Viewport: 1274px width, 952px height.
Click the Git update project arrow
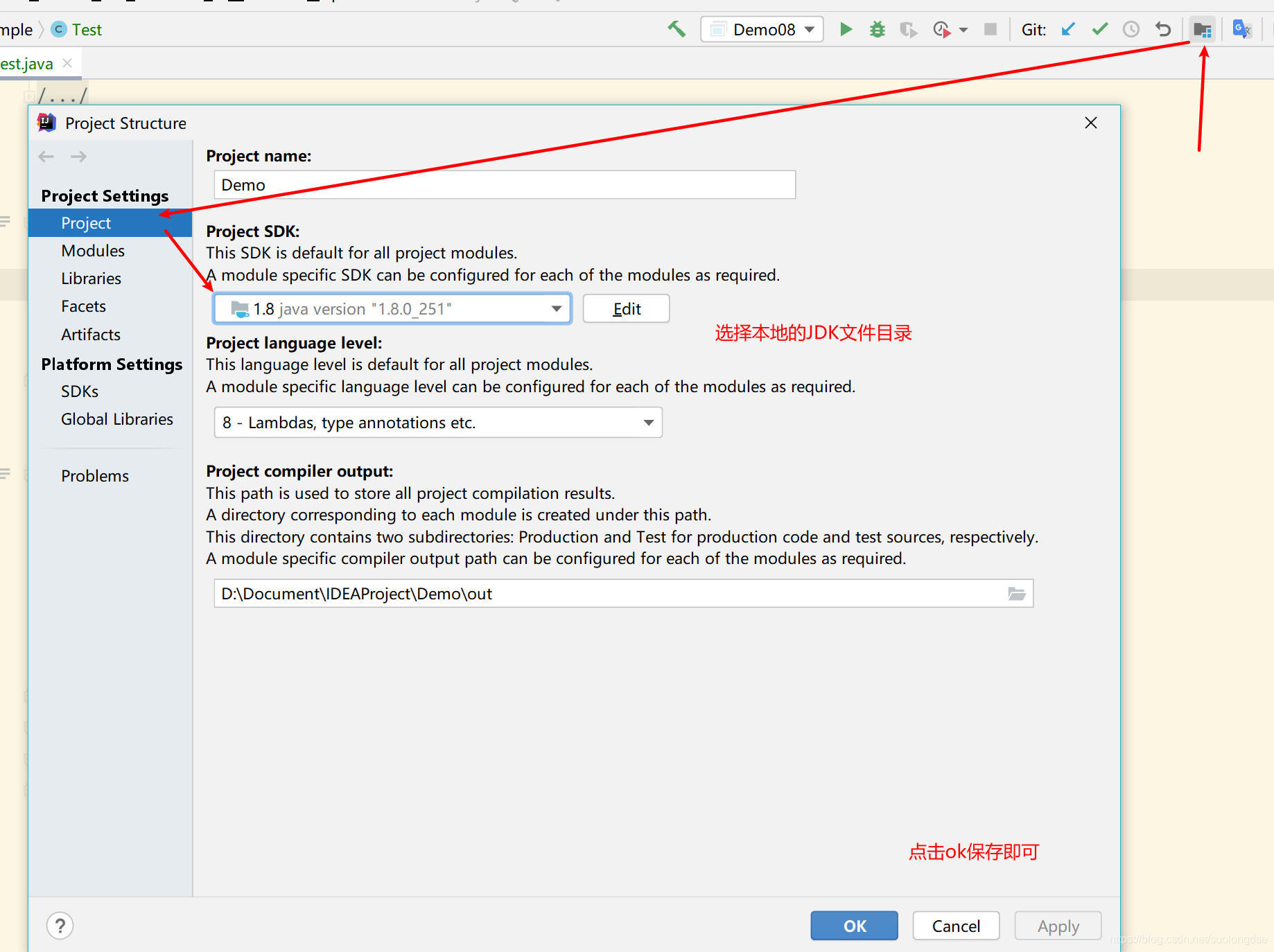coord(1068,29)
